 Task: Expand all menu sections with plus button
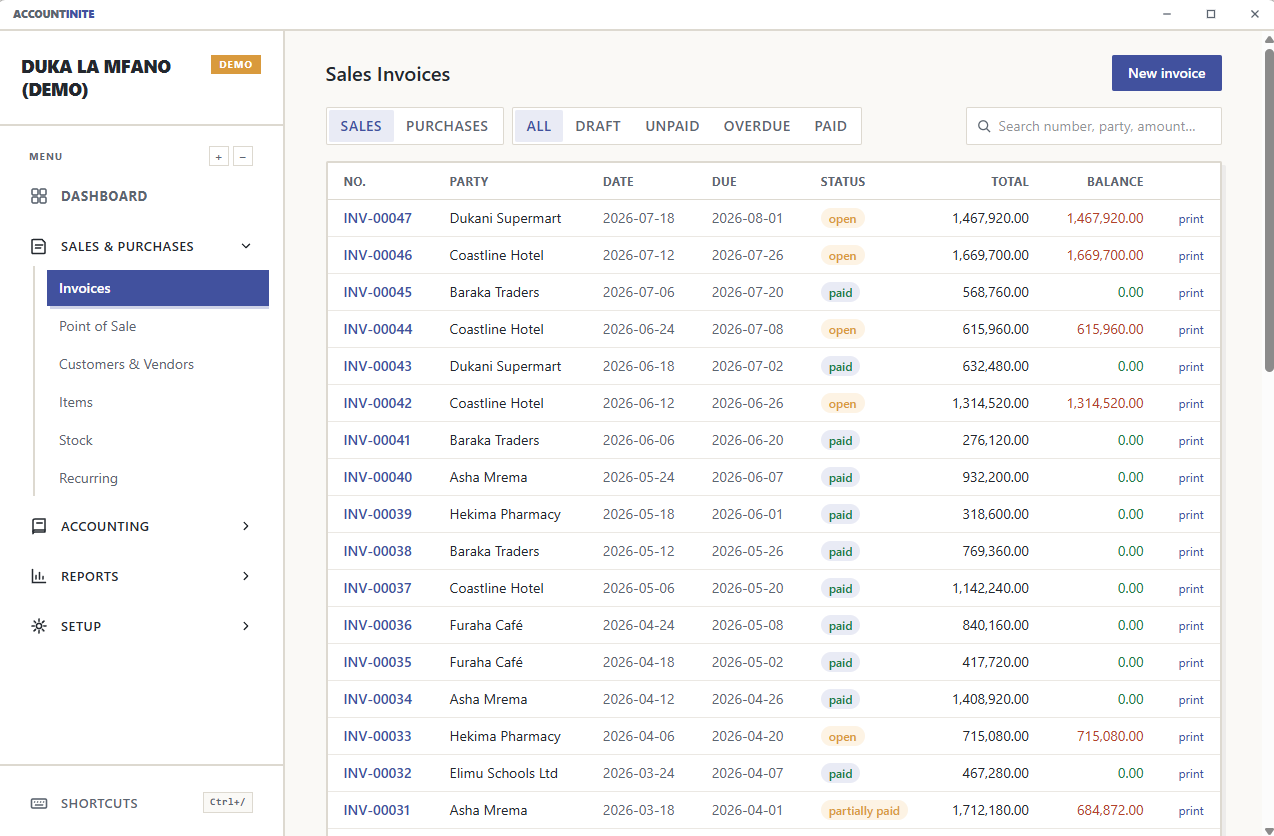point(219,156)
